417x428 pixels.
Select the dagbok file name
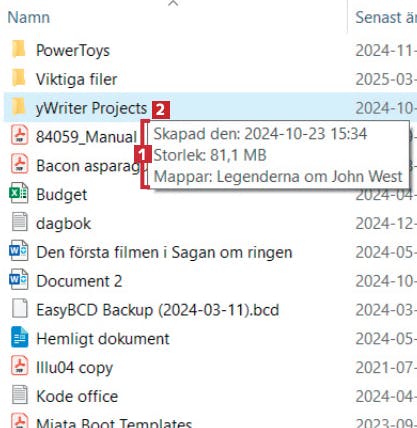point(63,223)
